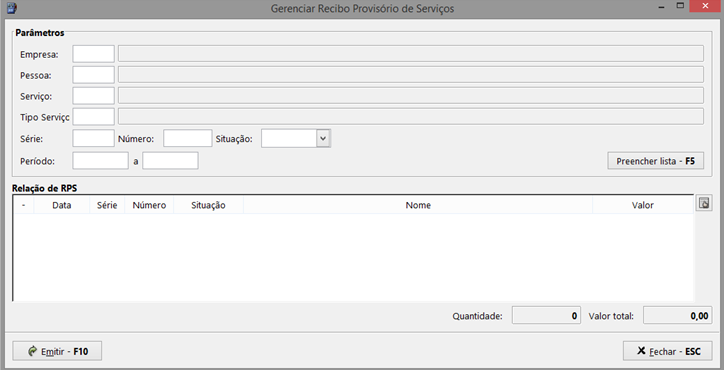Image resolution: width=724 pixels, height=370 pixels.
Task: Focus the Serviço code input field
Action: (93, 96)
